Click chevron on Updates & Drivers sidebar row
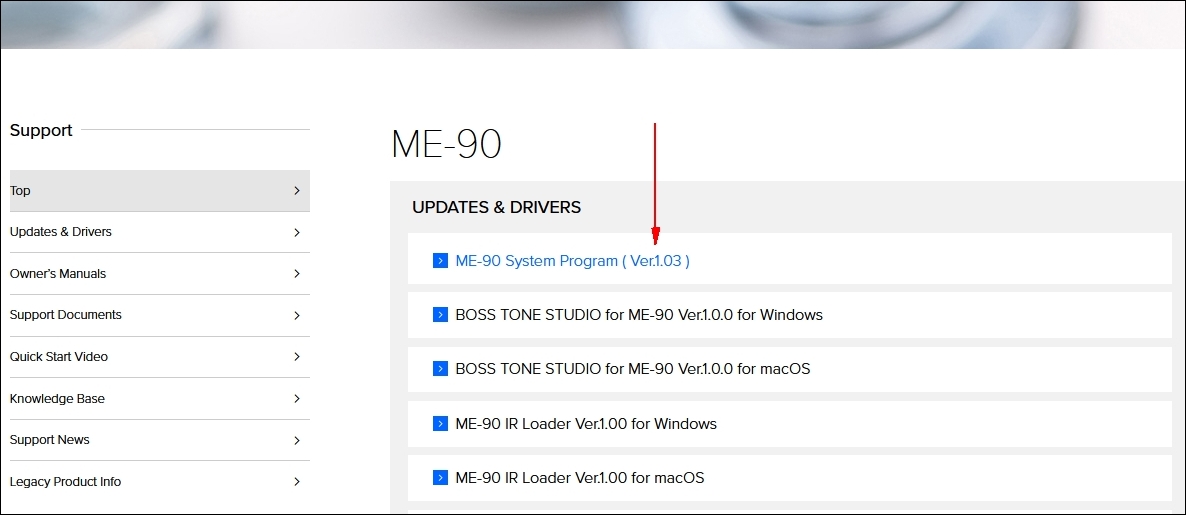Image resolution: width=1186 pixels, height=515 pixels. 297,232
